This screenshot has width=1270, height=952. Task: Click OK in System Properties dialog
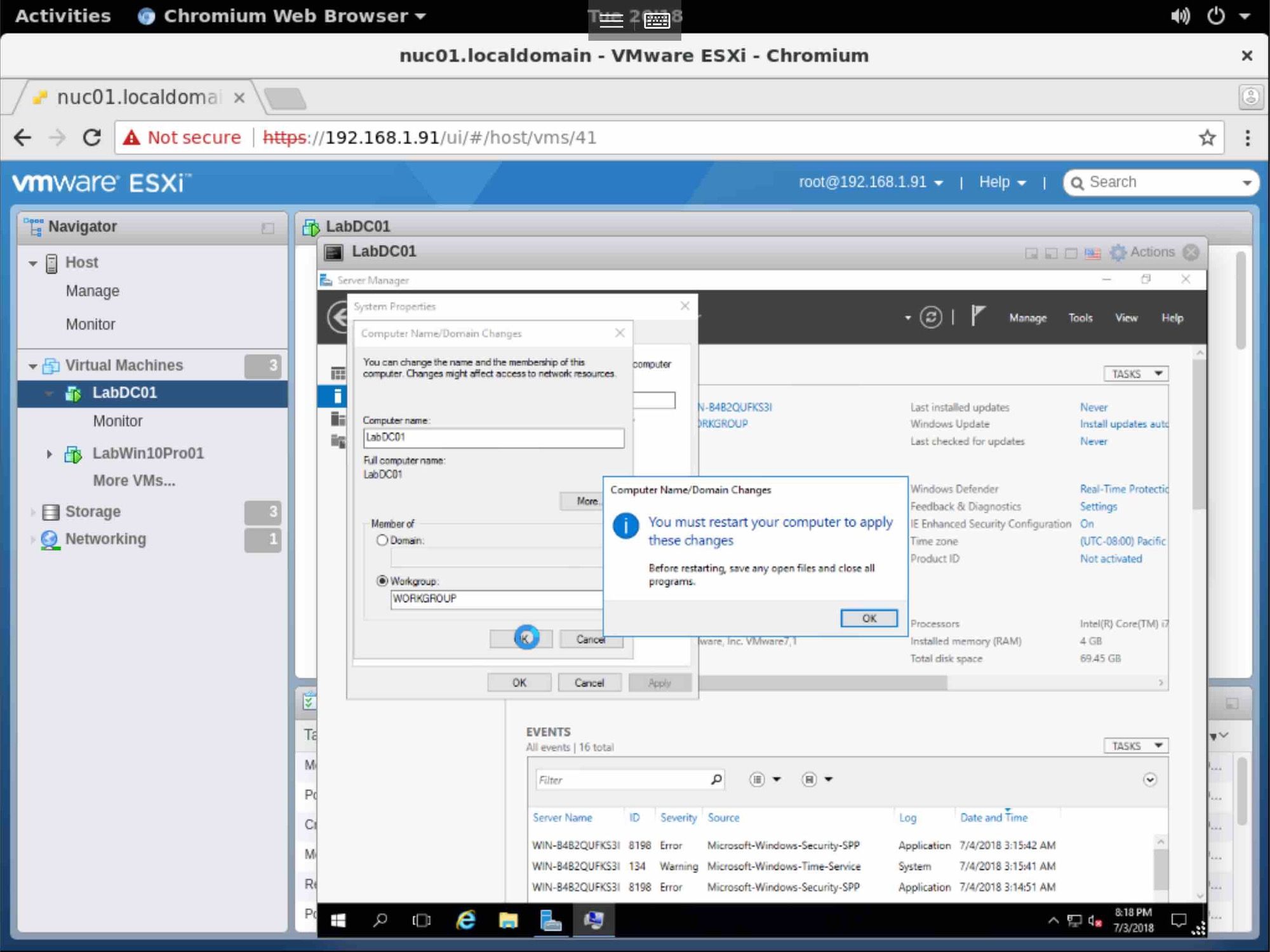point(519,683)
